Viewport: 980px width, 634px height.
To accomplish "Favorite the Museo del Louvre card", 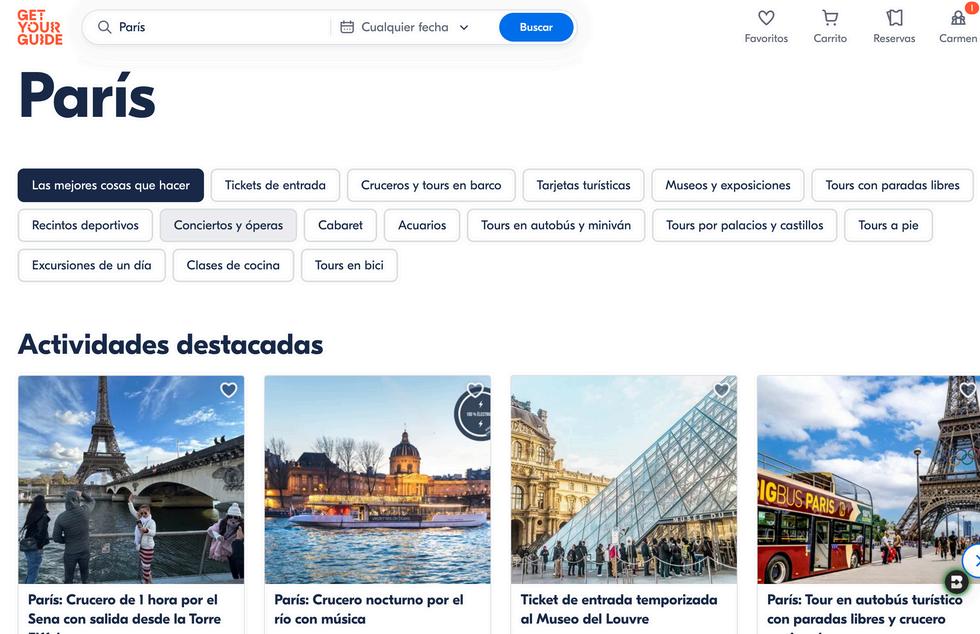I will [721, 390].
